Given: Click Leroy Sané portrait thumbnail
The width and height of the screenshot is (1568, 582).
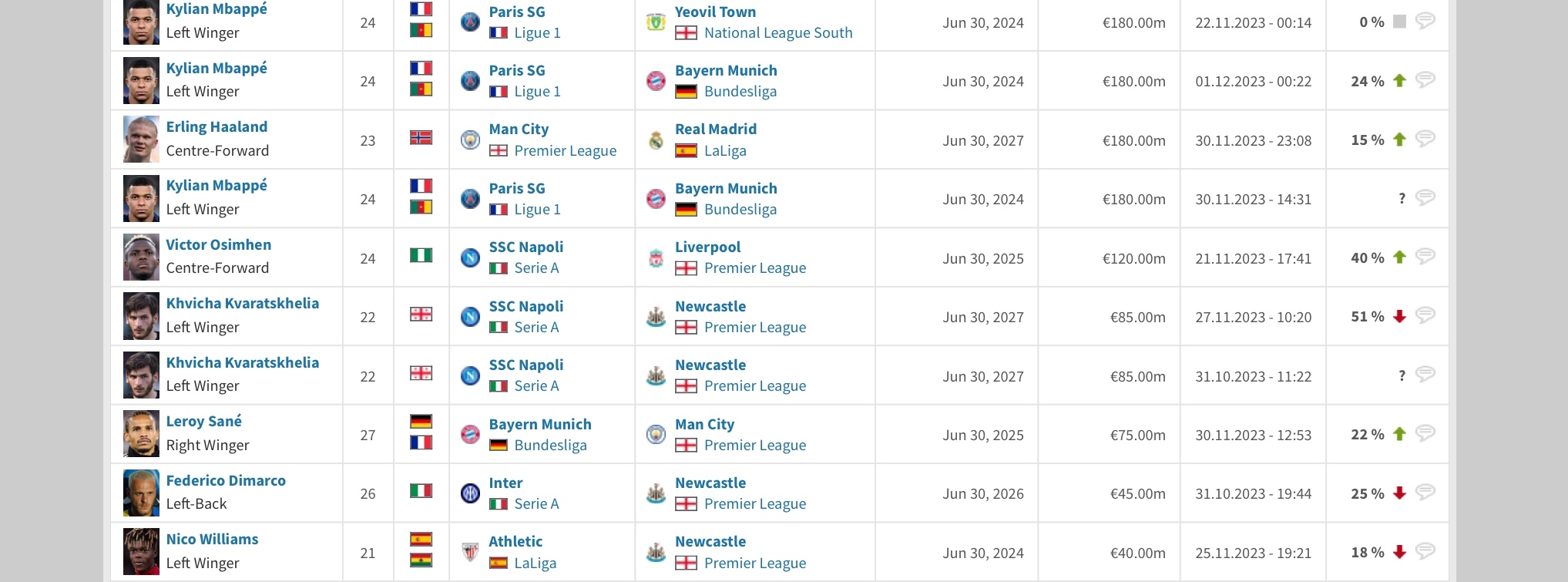Looking at the screenshot, I should [141, 434].
